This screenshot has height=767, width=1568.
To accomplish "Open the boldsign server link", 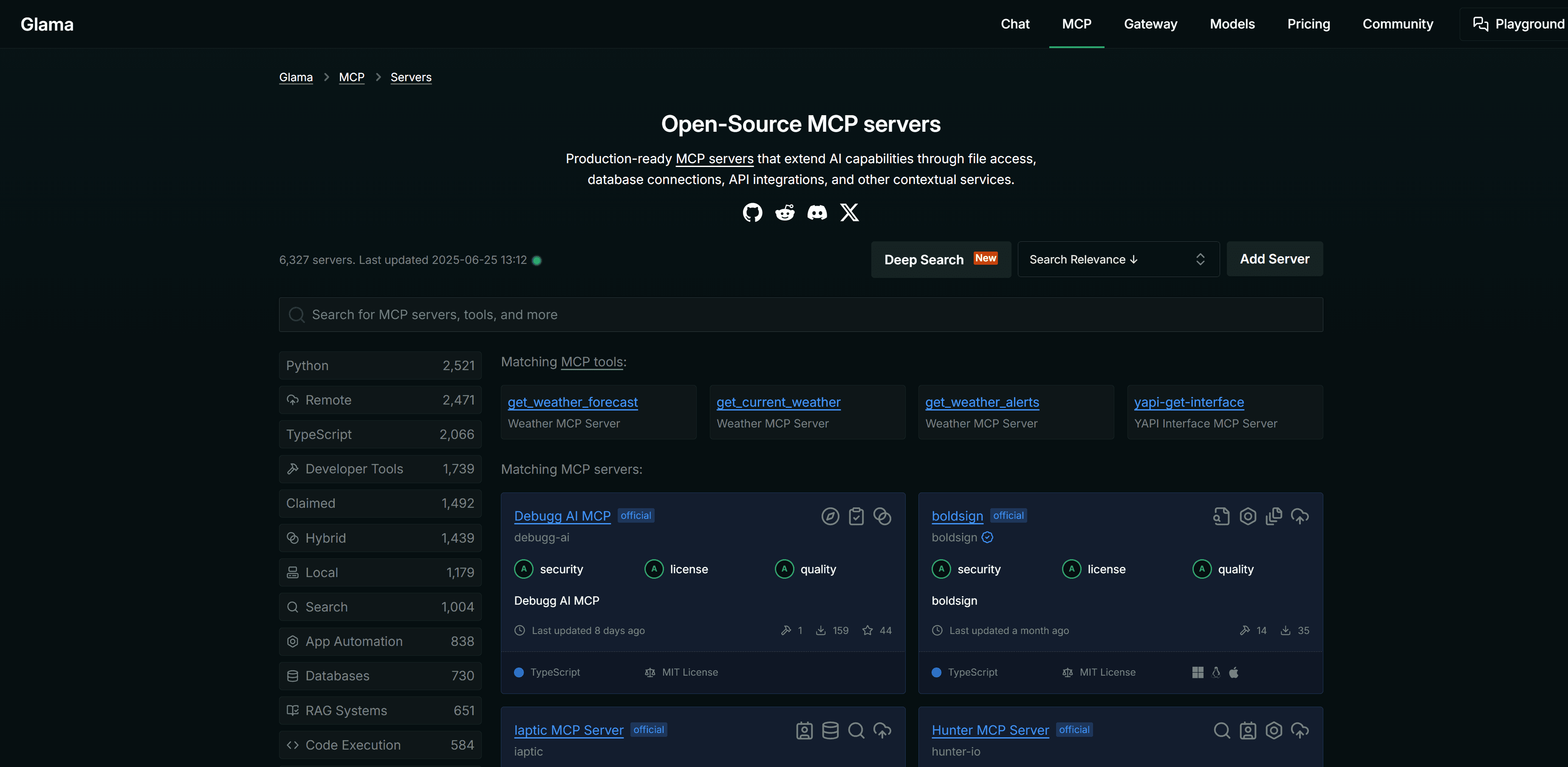I will pyautogui.click(x=958, y=516).
